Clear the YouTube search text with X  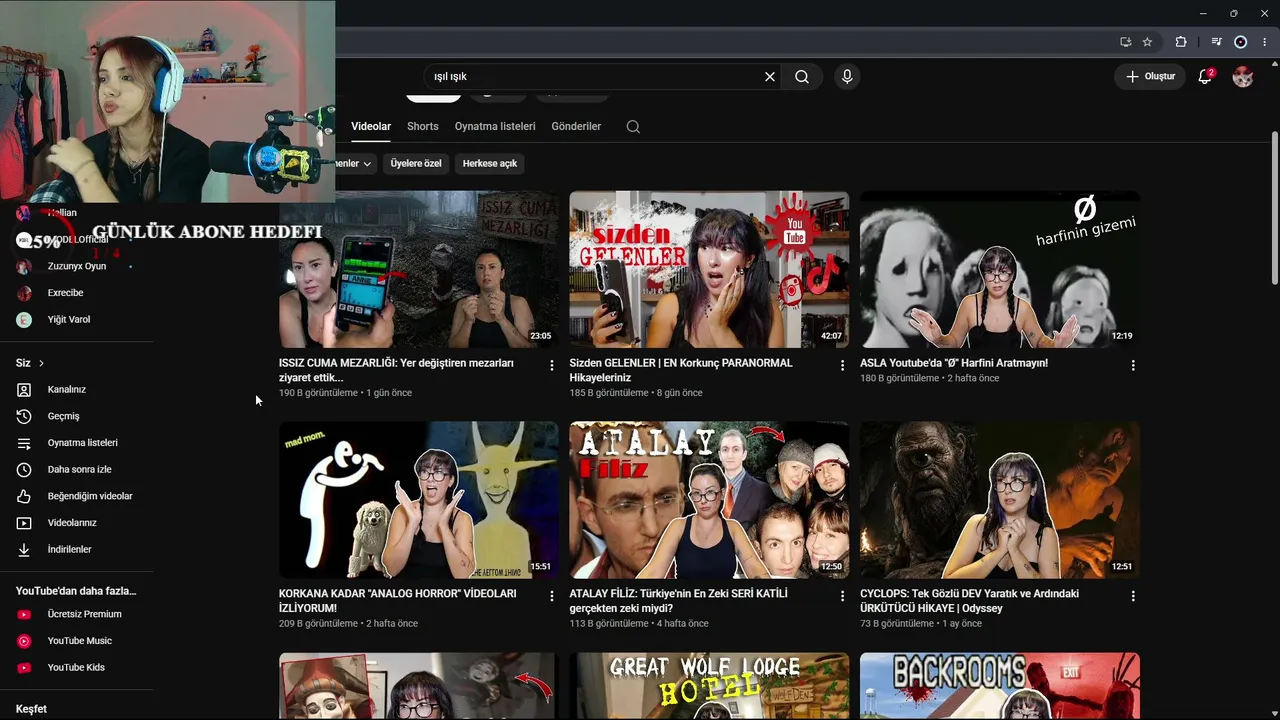[770, 76]
